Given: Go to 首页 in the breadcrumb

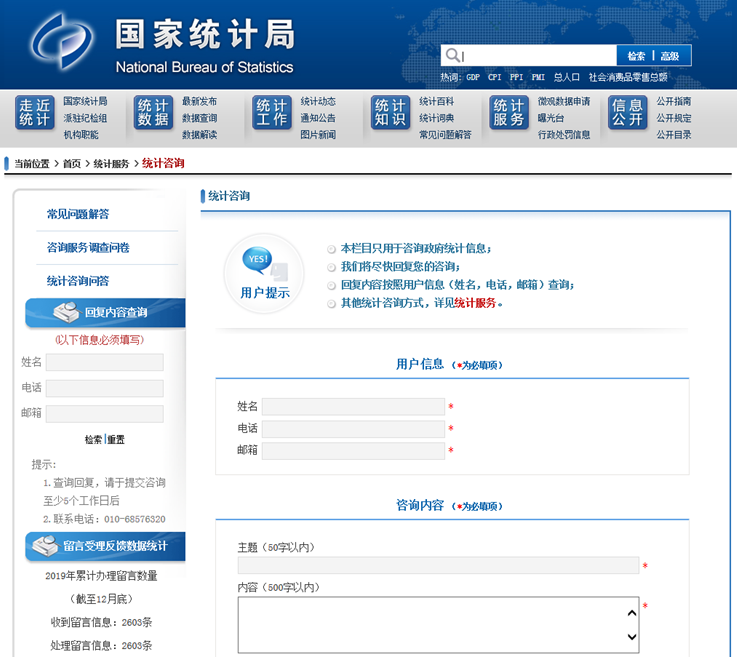Looking at the screenshot, I should click(x=72, y=164).
